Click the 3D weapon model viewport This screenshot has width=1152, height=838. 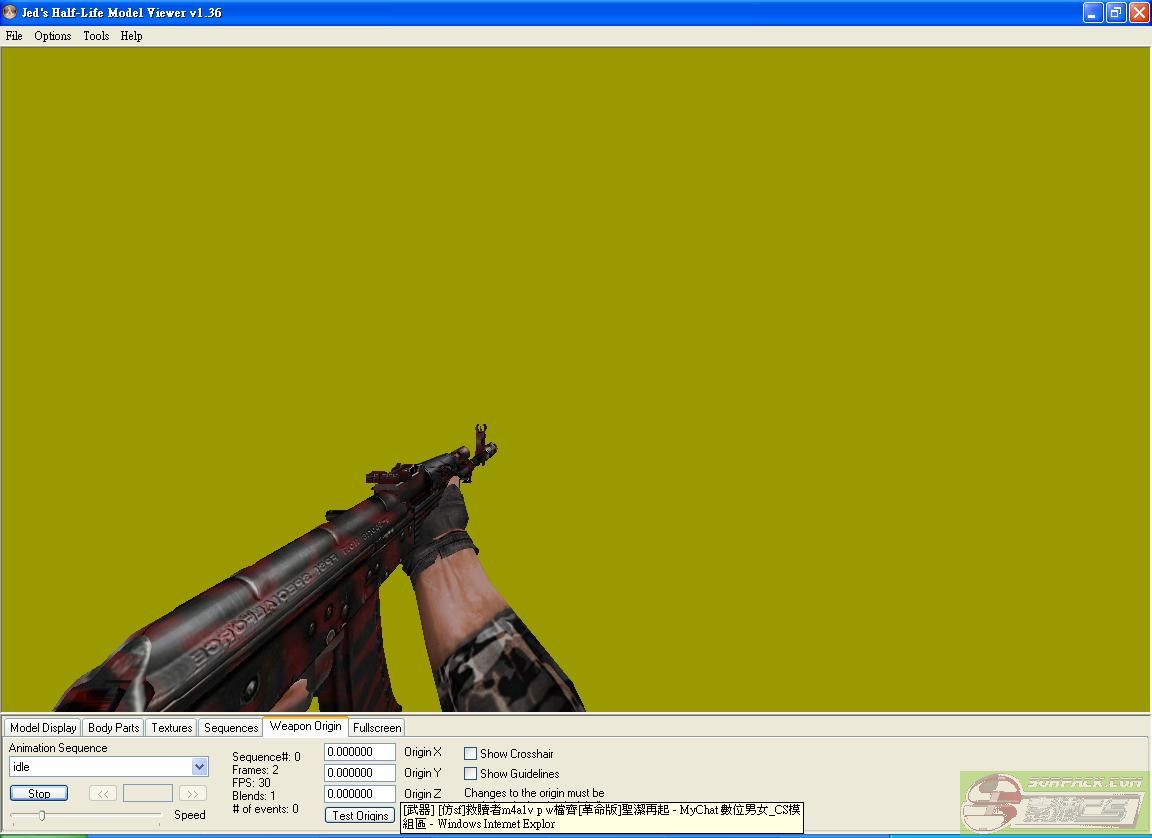[575, 379]
